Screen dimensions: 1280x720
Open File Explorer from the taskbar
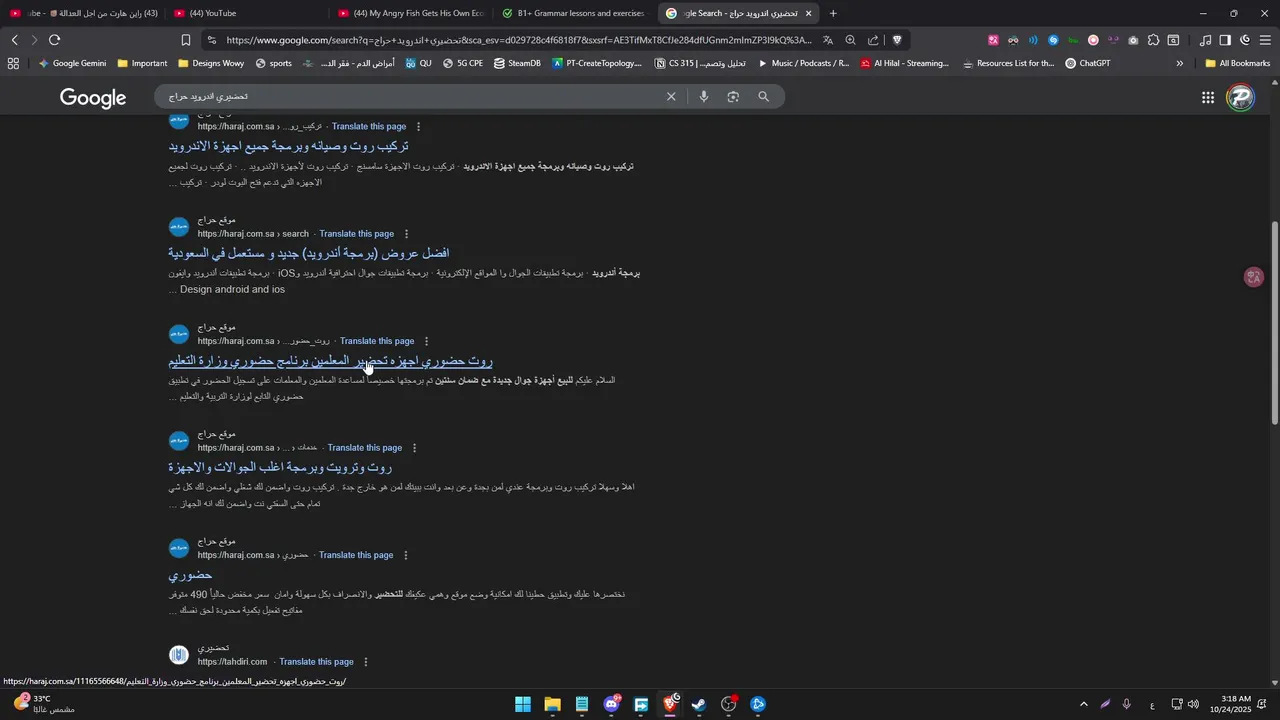pyautogui.click(x=552, y=704)
